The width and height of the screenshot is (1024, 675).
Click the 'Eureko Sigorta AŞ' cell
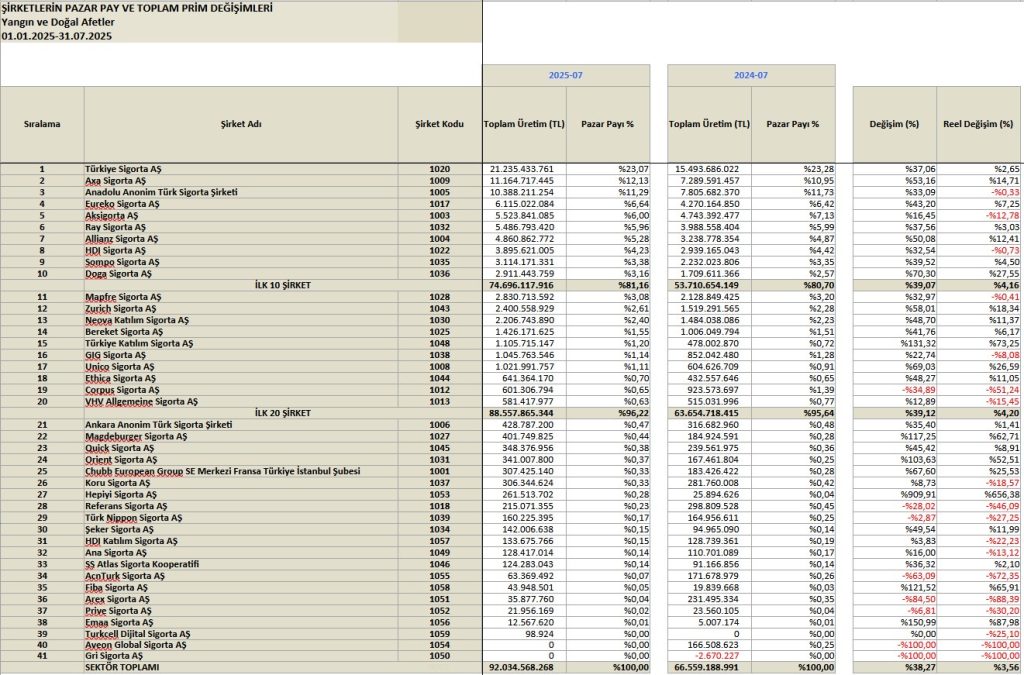click(x=241, y=204)
